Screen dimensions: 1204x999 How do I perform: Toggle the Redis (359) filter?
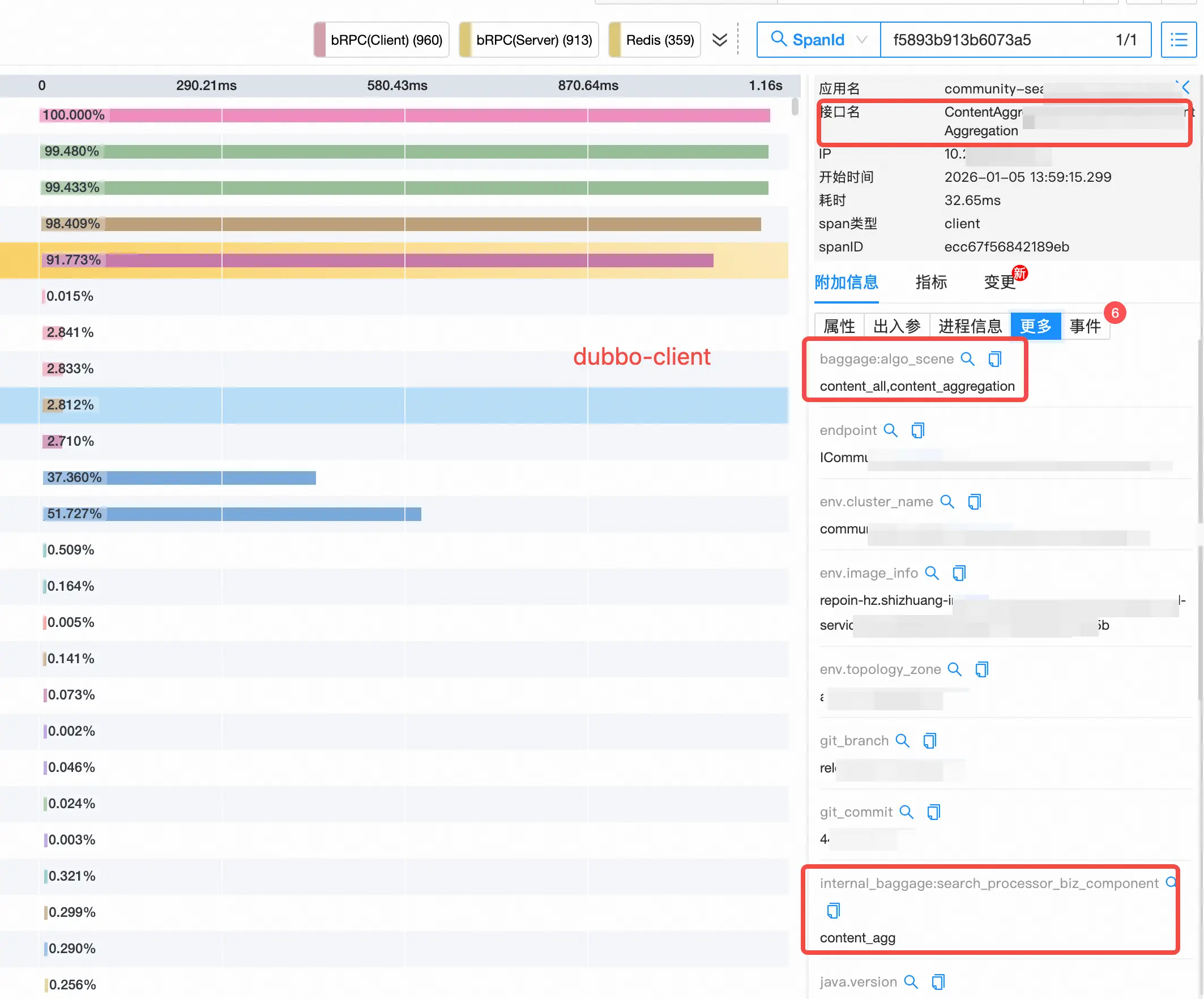coord(654,40)
